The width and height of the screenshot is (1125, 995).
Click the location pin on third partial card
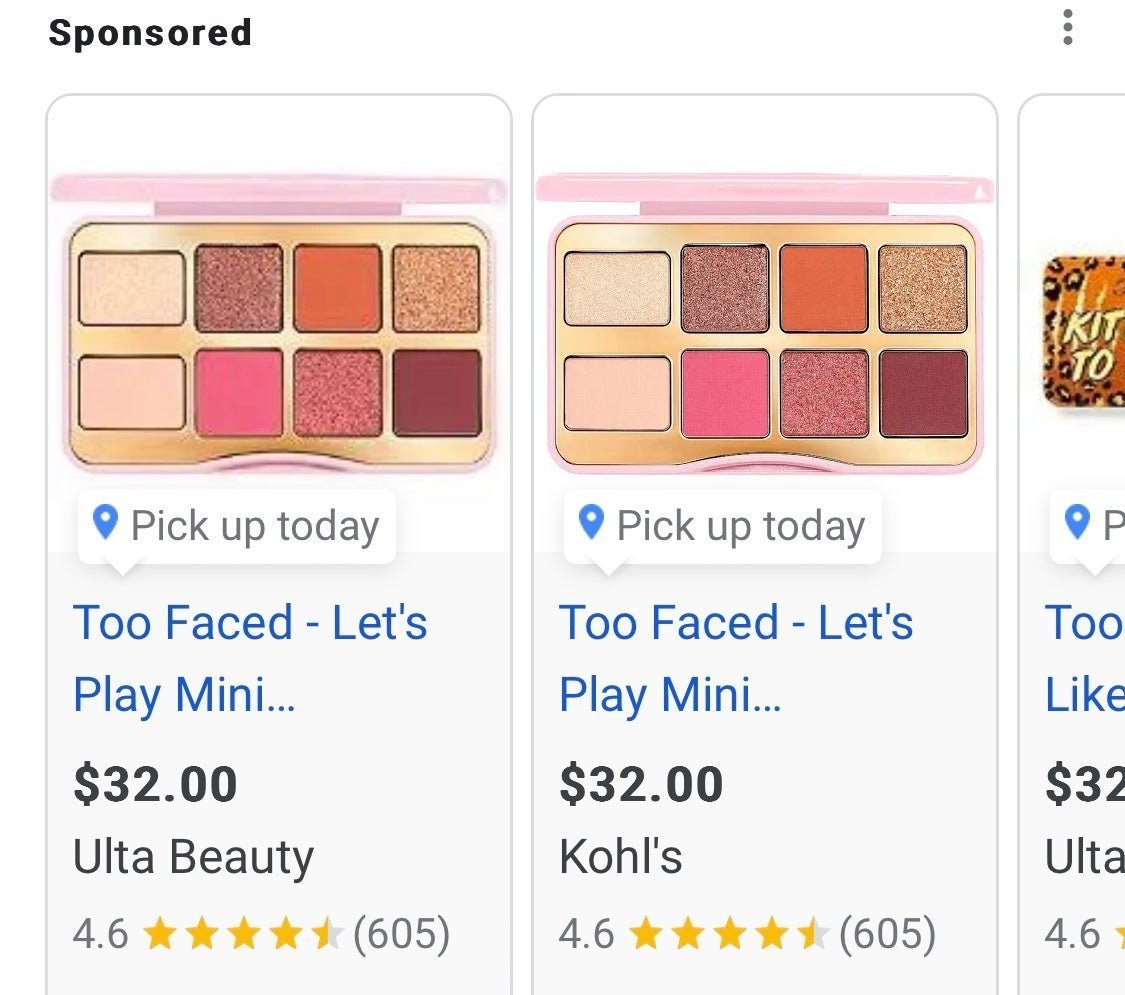point(1077,522)
